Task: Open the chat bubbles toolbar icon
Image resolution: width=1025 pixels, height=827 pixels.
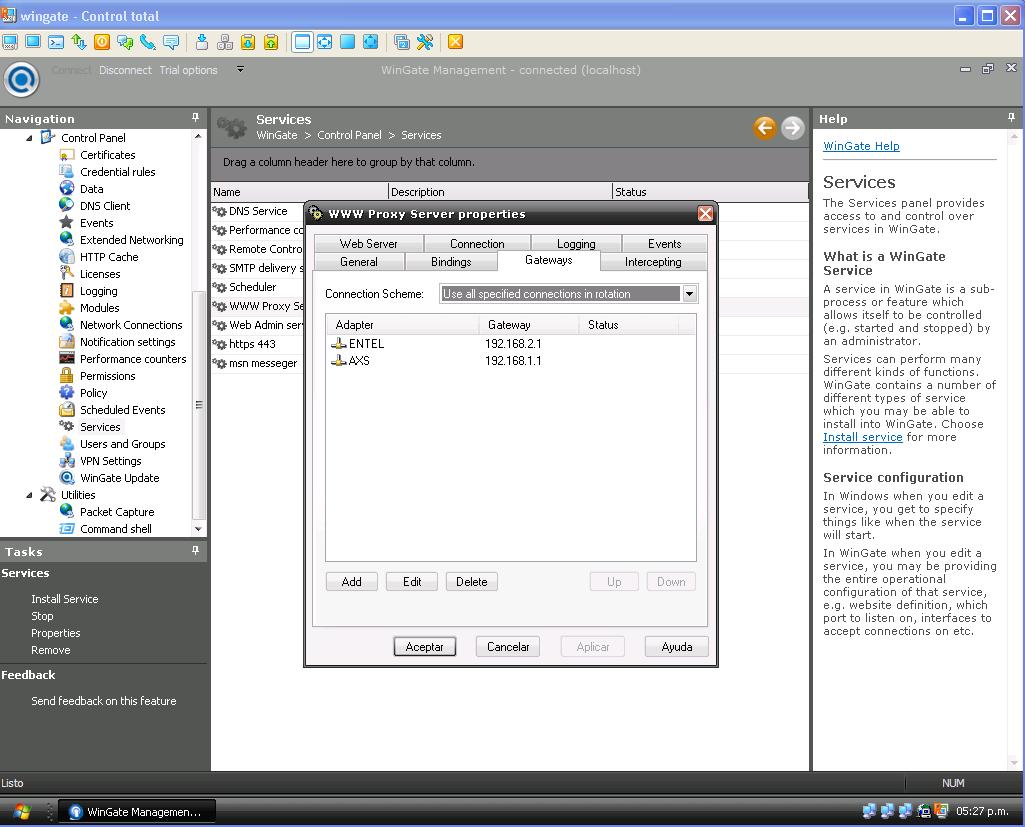Action: click(125, 42)
